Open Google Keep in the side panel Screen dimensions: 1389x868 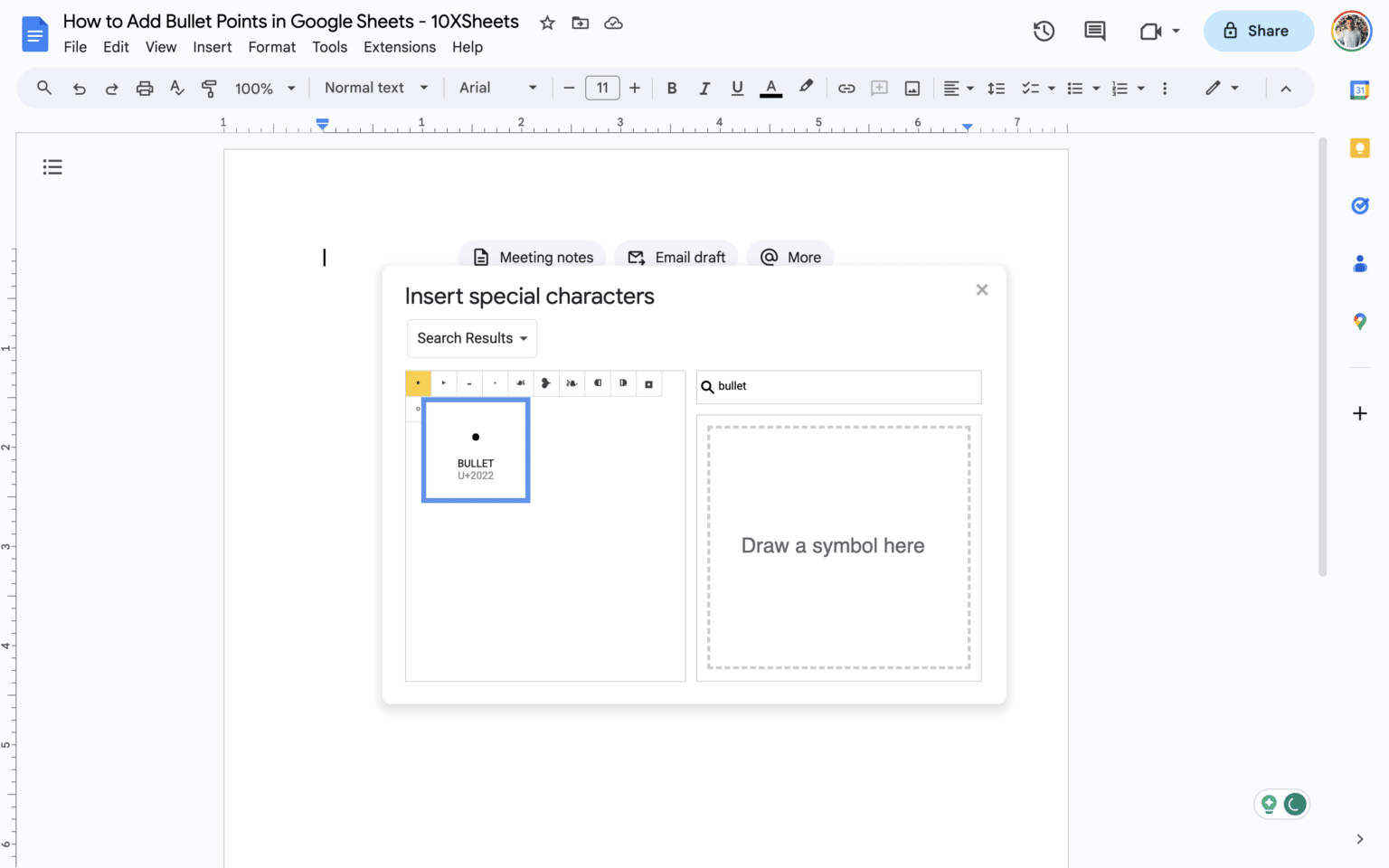tap(1360, 147)
